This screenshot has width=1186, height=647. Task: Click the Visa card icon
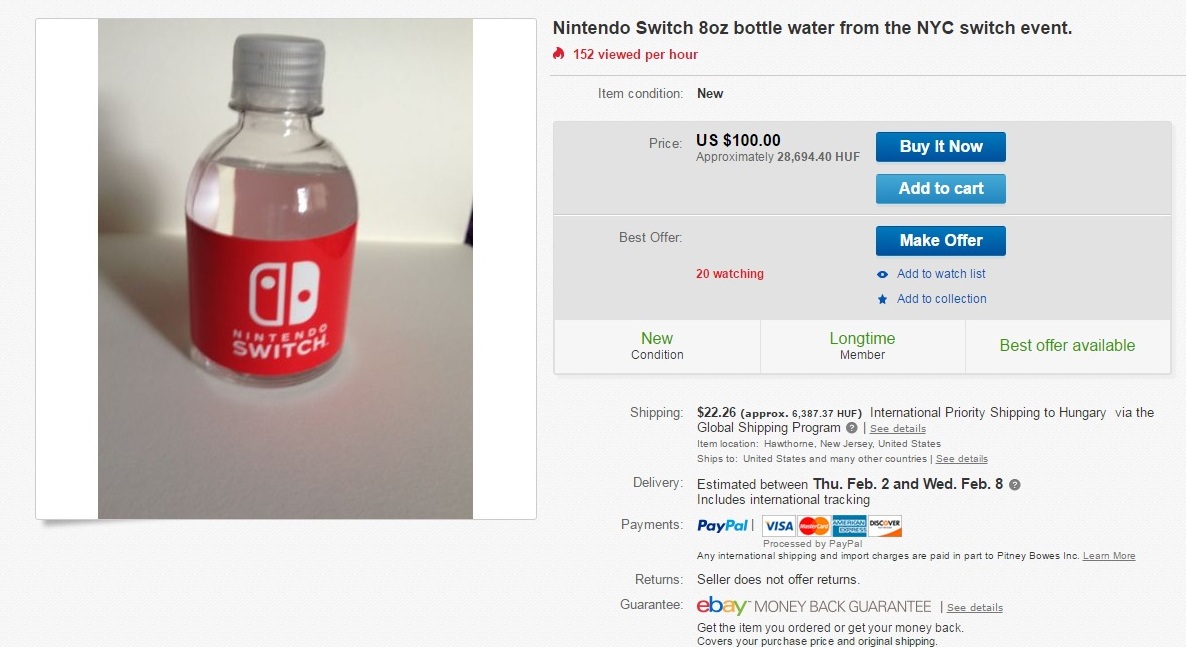778,526
